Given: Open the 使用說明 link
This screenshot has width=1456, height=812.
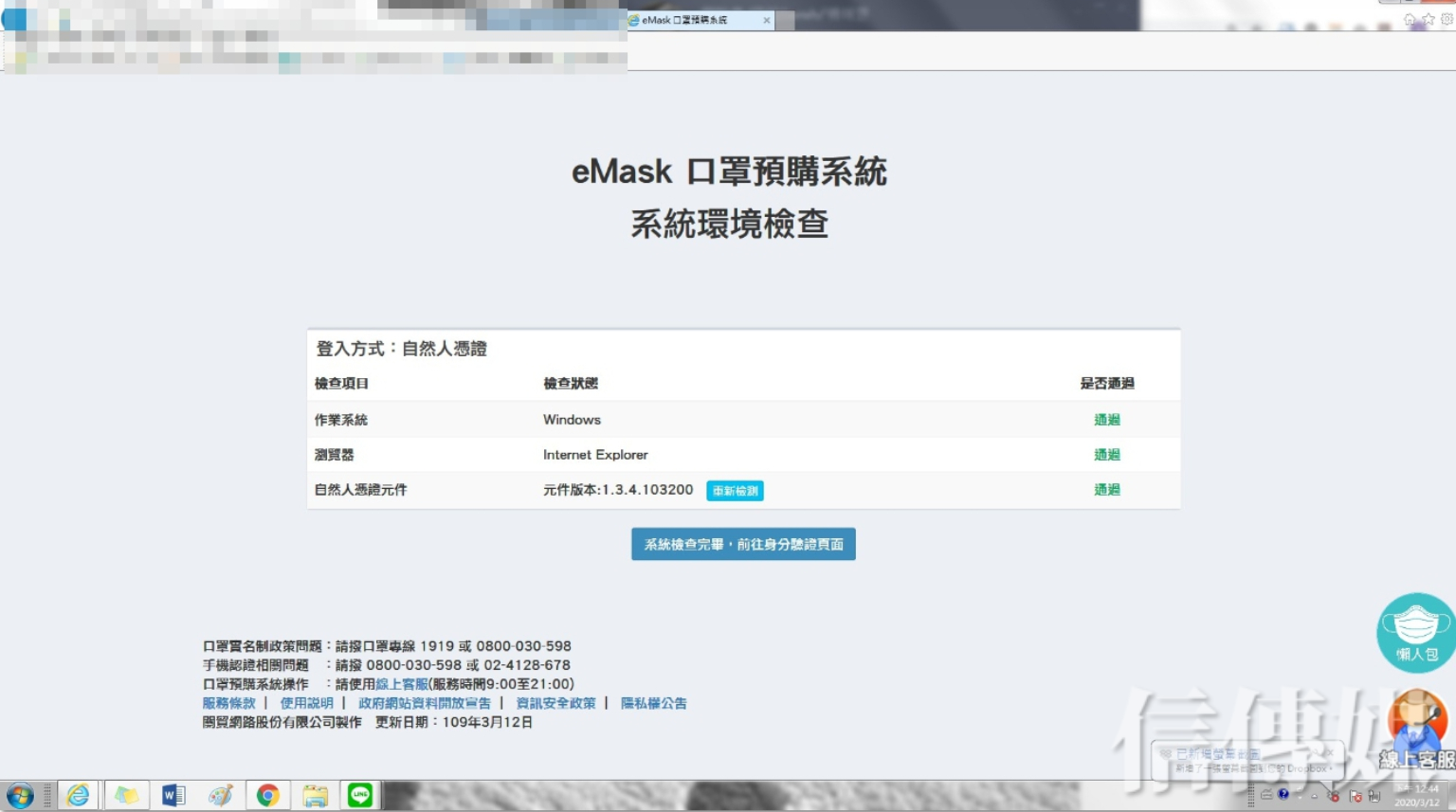Looking at the screenshot, I should 306,703.
